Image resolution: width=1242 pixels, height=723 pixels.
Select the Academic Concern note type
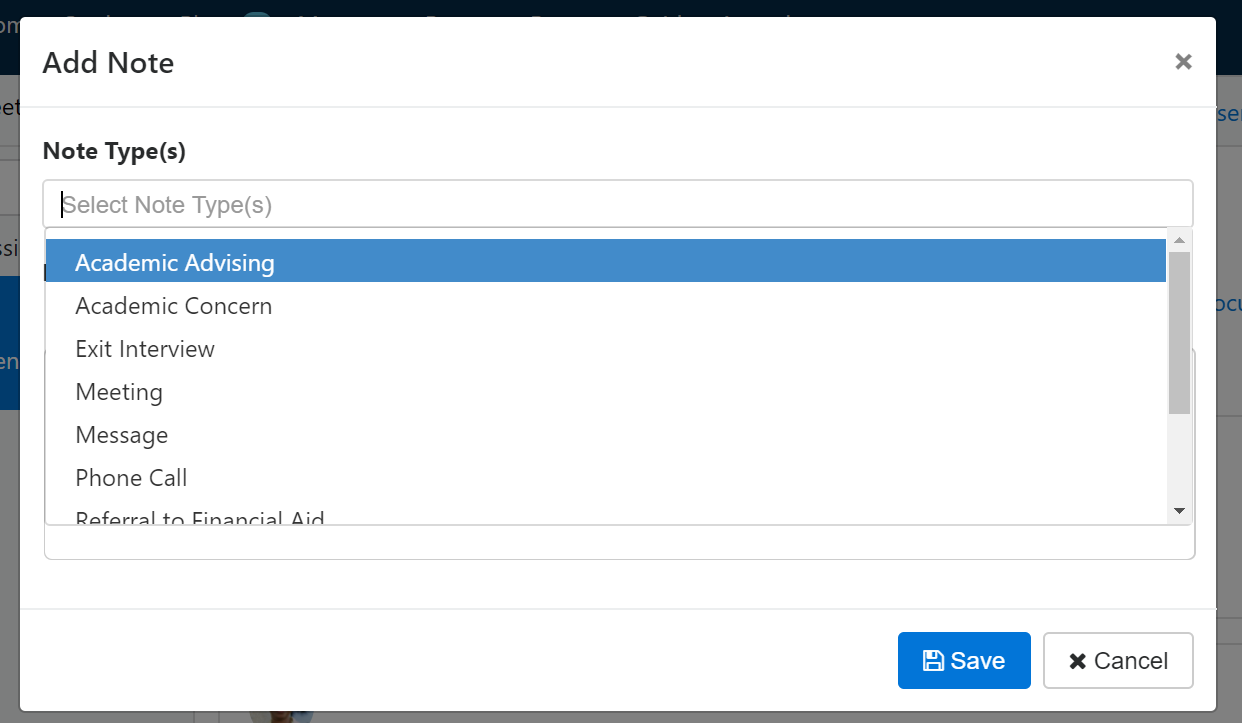(606, 305)
